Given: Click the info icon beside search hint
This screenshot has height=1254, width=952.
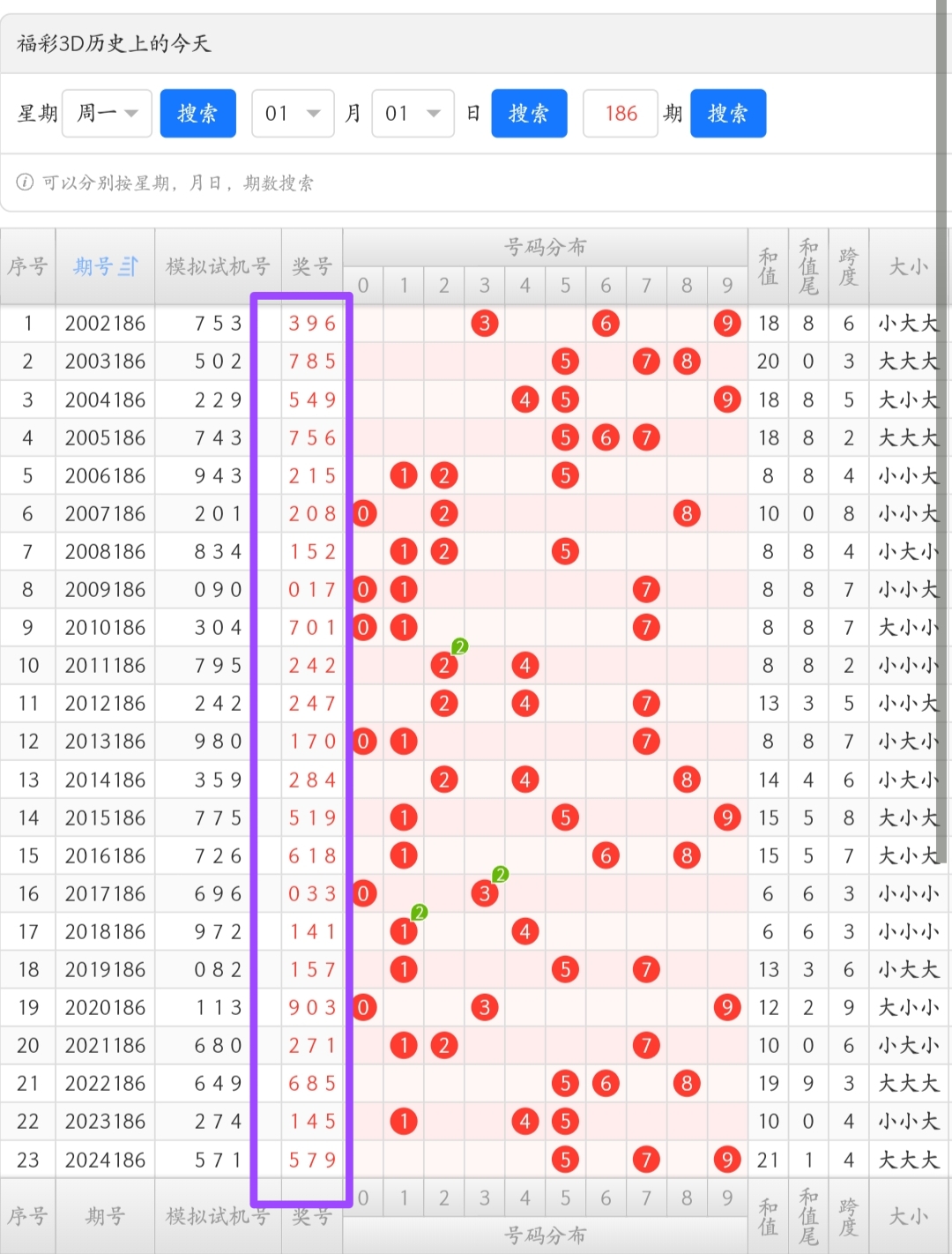Looking at the screenshot, I should [x=25, y=183].
